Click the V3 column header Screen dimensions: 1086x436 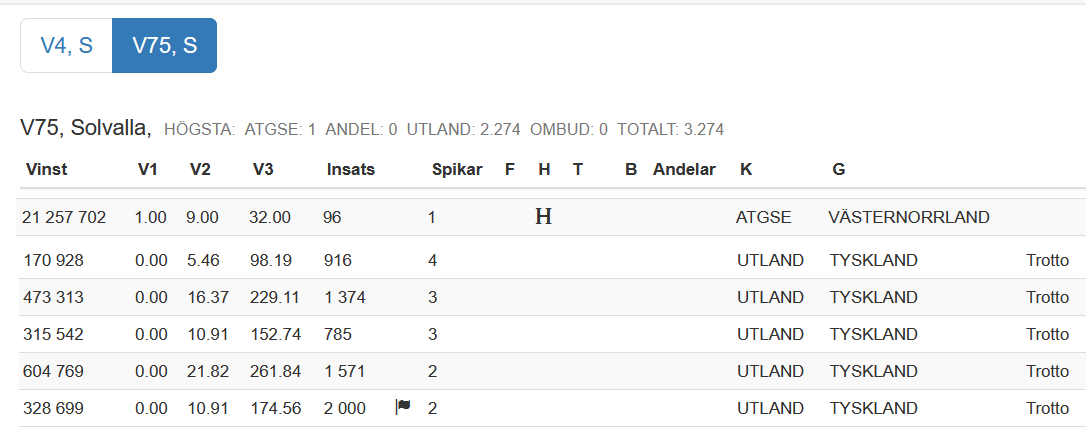(263, 170)
